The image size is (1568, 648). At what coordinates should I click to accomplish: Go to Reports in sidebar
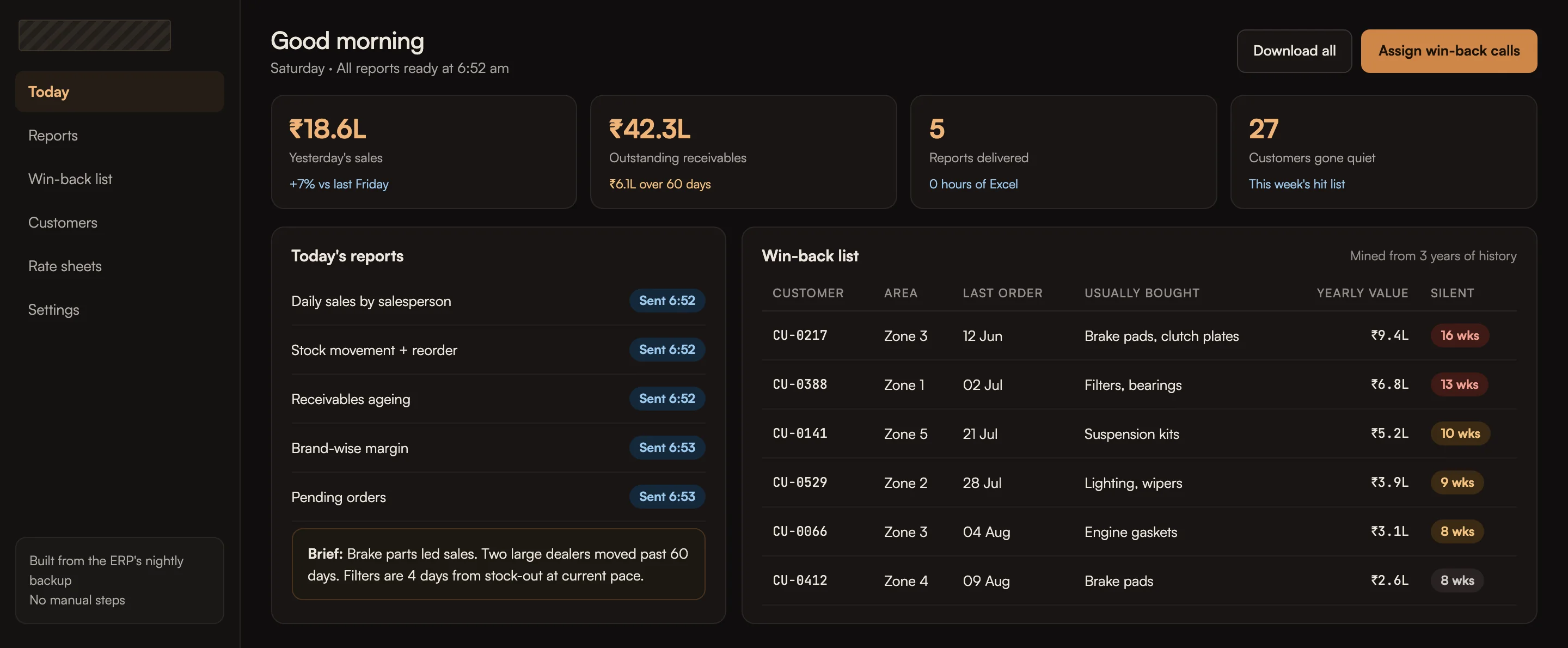click(119, 135)
